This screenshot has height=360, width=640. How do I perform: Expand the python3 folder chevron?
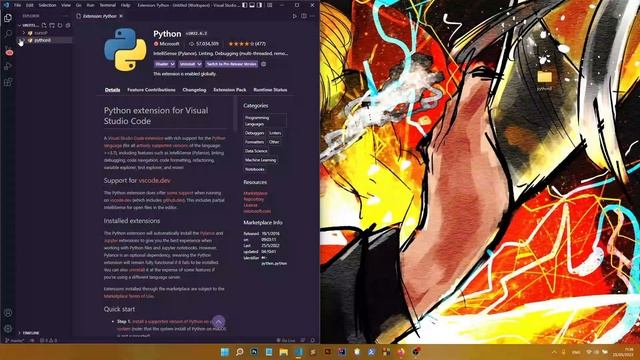click(24, 40)
